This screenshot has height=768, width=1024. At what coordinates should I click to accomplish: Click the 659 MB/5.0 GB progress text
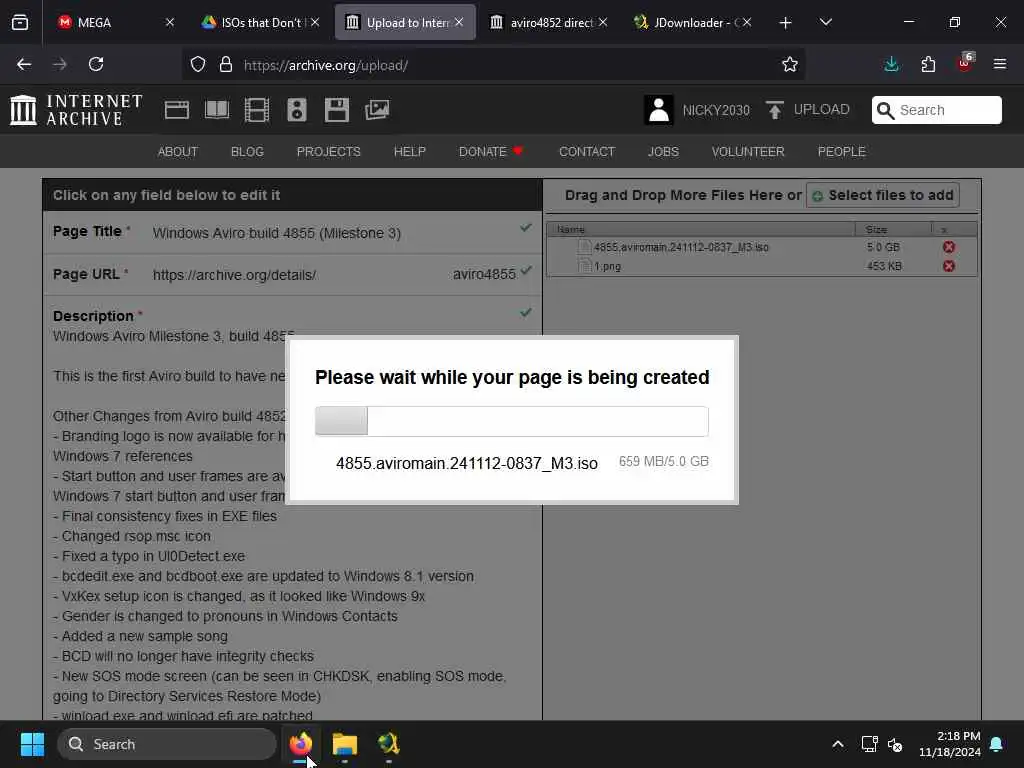click(664, 461)
